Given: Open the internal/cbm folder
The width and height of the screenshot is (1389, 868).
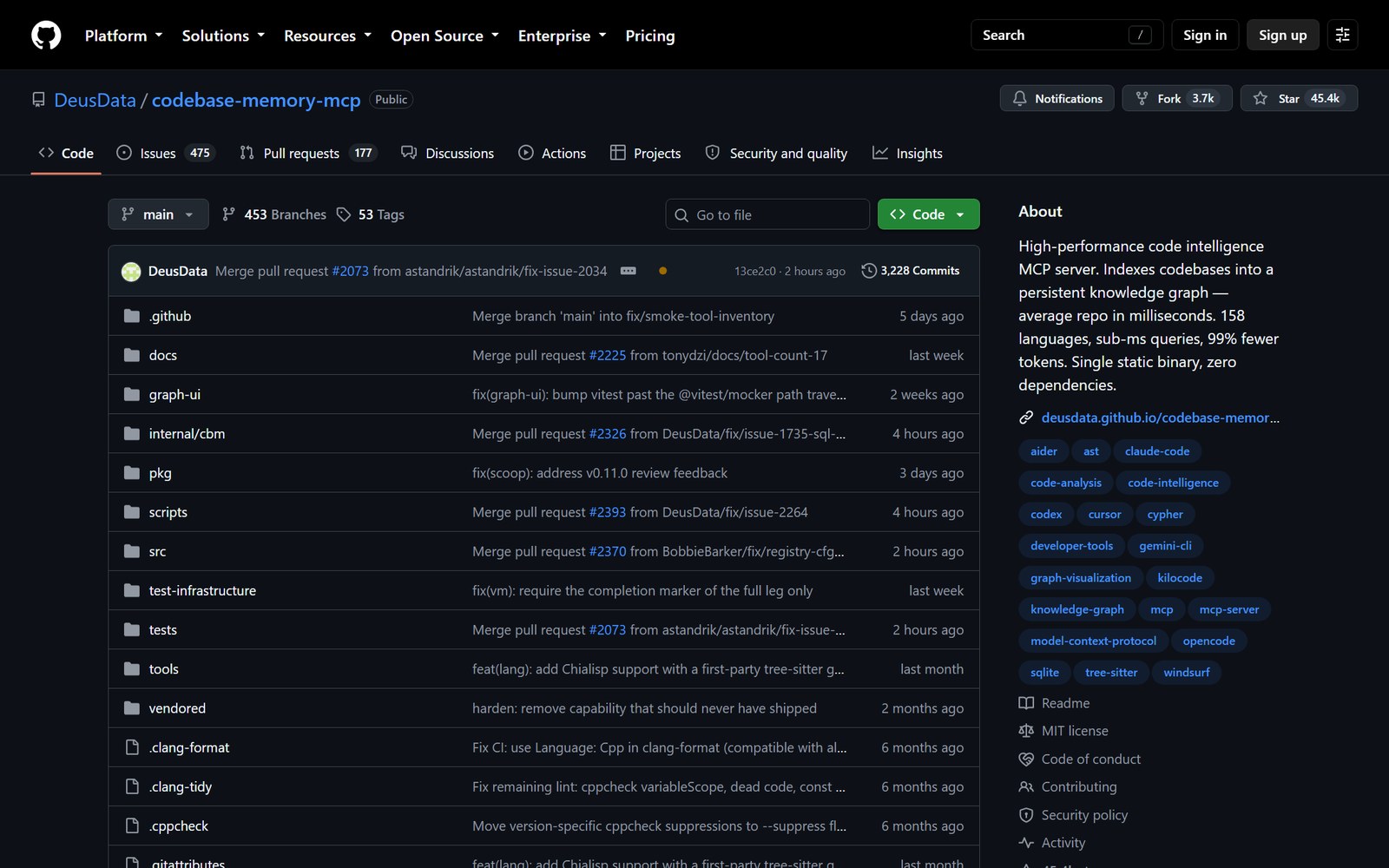Looking at the screenshot, I should (x=187, y=433).
